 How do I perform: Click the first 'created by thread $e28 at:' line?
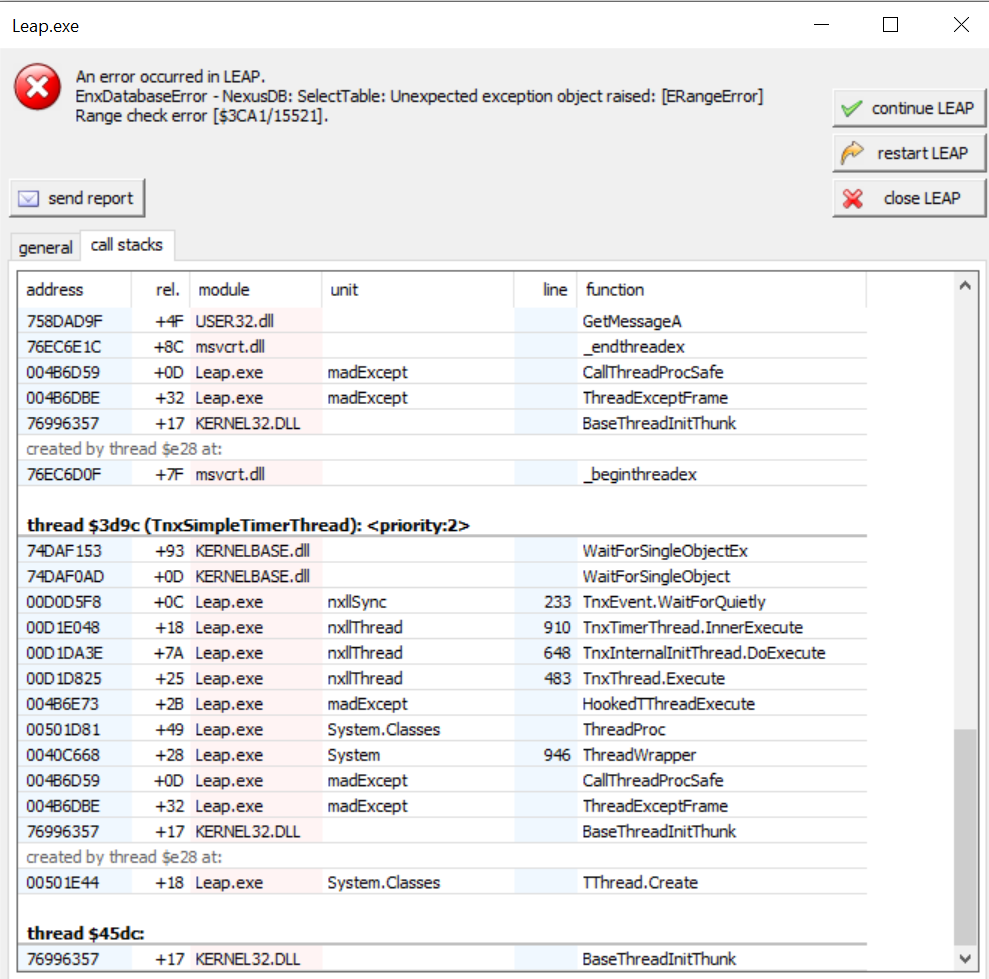point(124,449)
